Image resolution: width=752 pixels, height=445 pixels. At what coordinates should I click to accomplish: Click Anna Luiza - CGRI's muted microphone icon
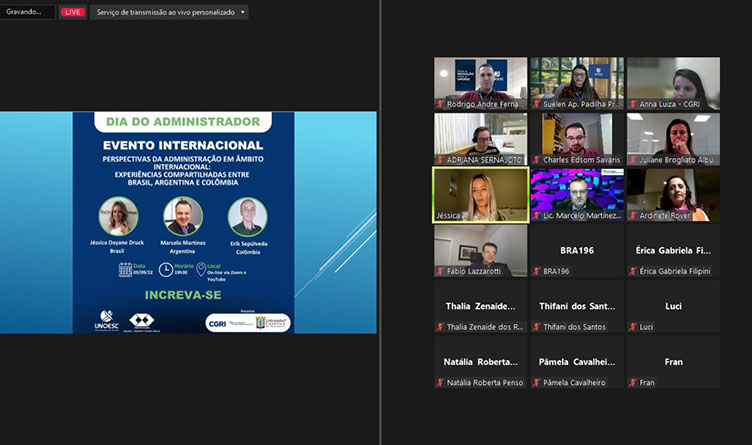click(x=634, y=104)
